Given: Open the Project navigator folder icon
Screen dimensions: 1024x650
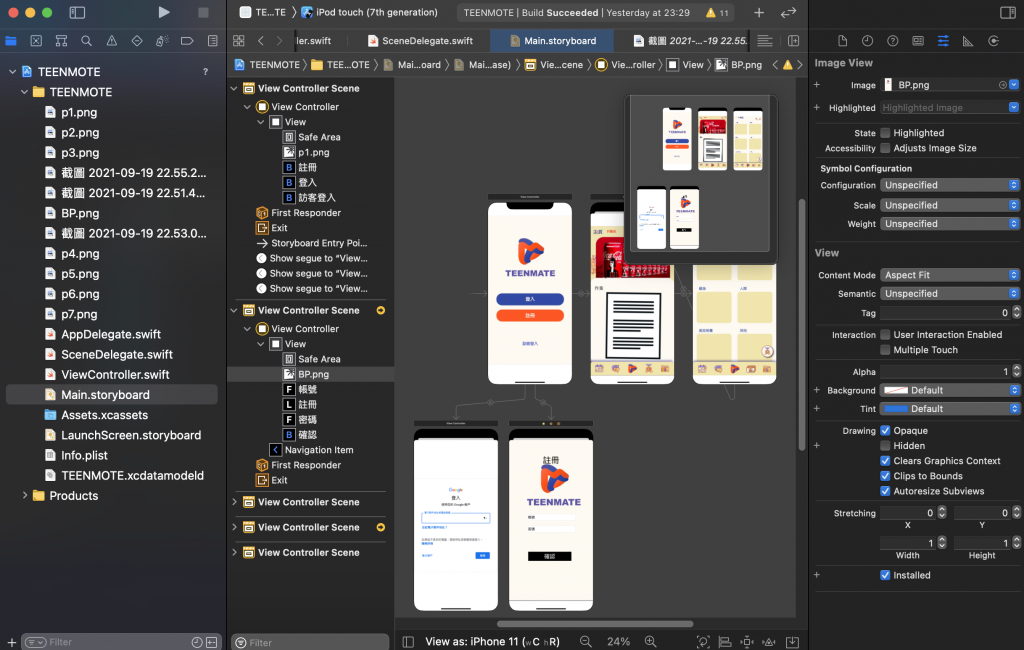Looking at the screenshot, I should point(11,41).
